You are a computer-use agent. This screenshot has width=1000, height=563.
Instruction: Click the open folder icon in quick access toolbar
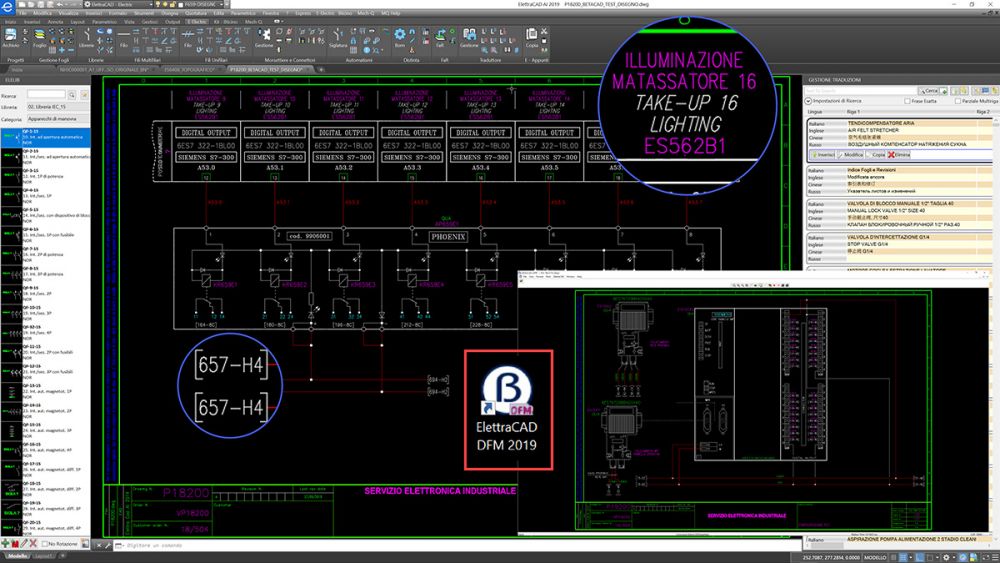click(x=31, y=4)
